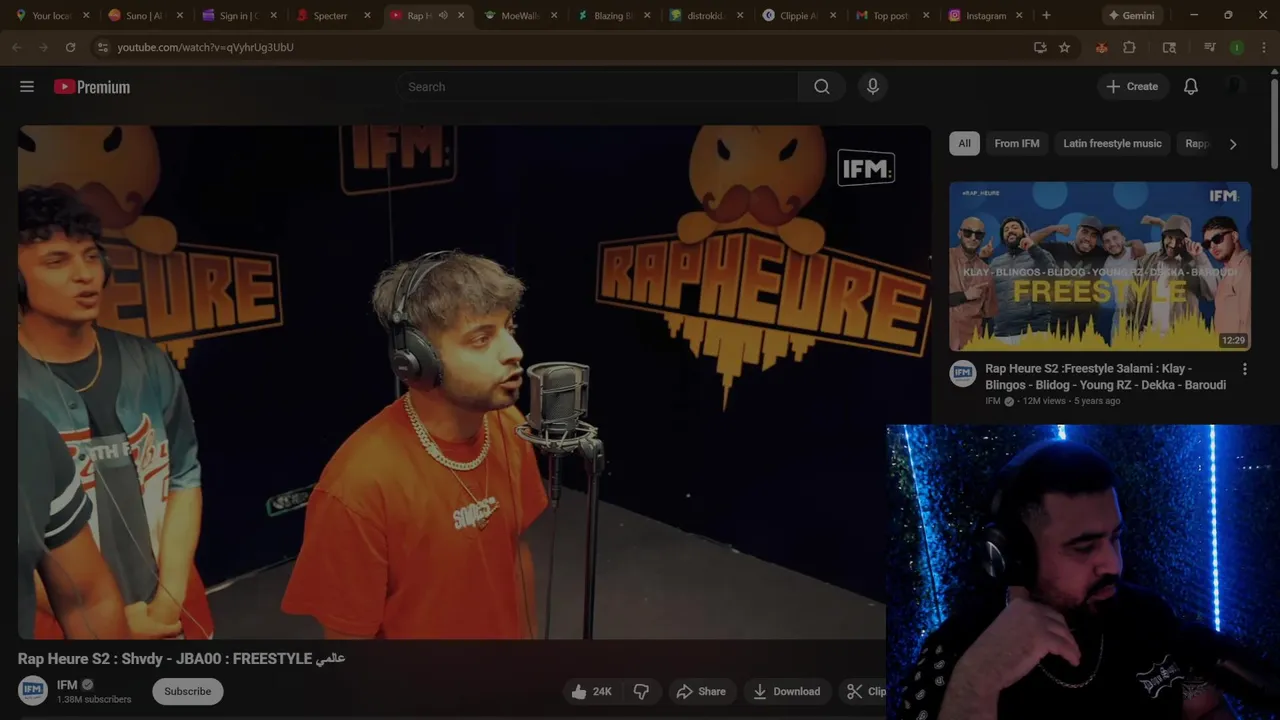Open the browser extensions puzzle icon
The height and width of the screenshot is (720, 1280).
(x=1129, y=47)
